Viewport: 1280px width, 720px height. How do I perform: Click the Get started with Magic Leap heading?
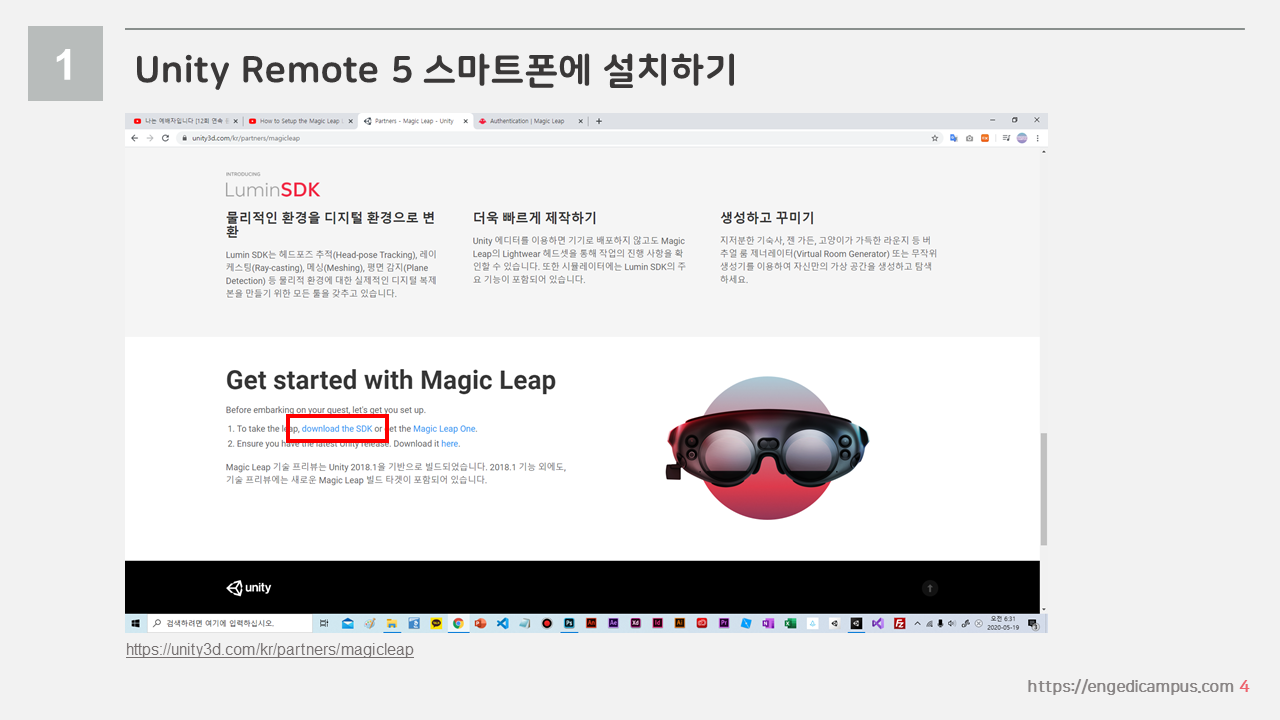(x=391, y=380)
